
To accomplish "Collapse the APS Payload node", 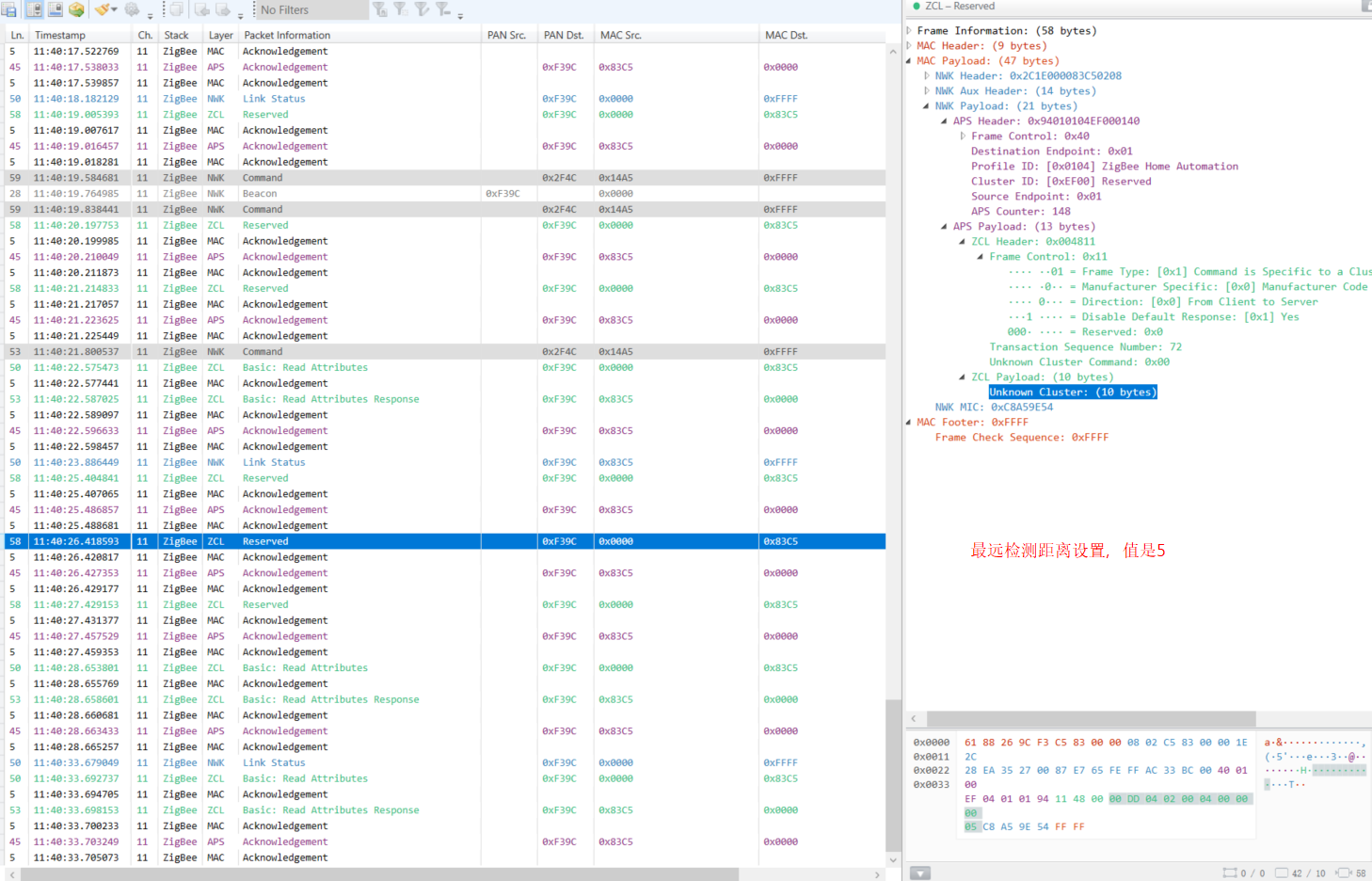I will pyautogui.click(x=945, y=227).
